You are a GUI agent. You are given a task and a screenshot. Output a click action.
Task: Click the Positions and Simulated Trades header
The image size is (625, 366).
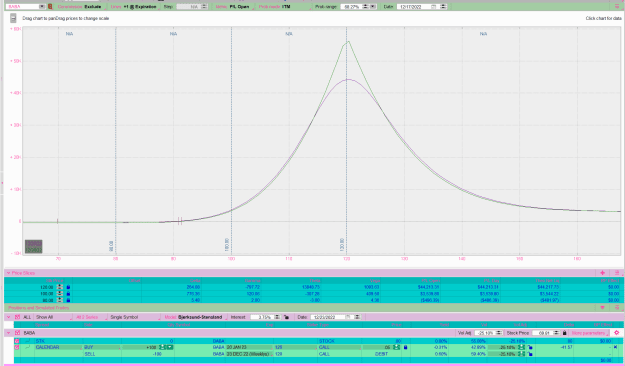click(x=39, y=308)
